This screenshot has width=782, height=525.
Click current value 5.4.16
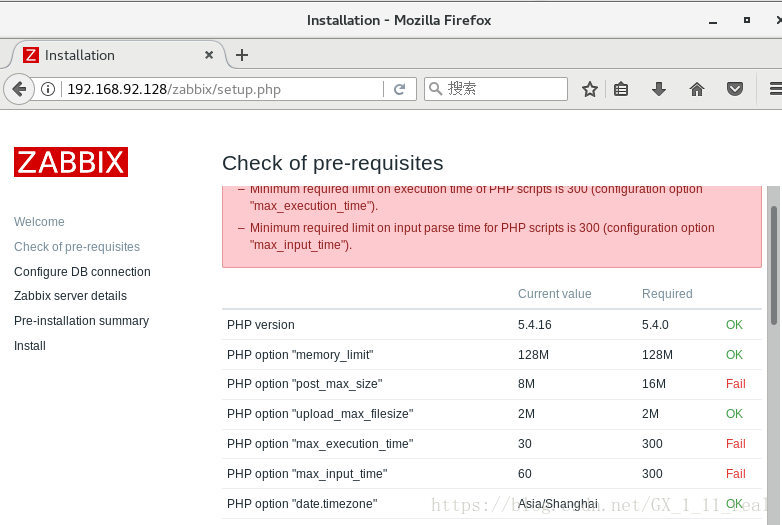click(x=535, y=325)
